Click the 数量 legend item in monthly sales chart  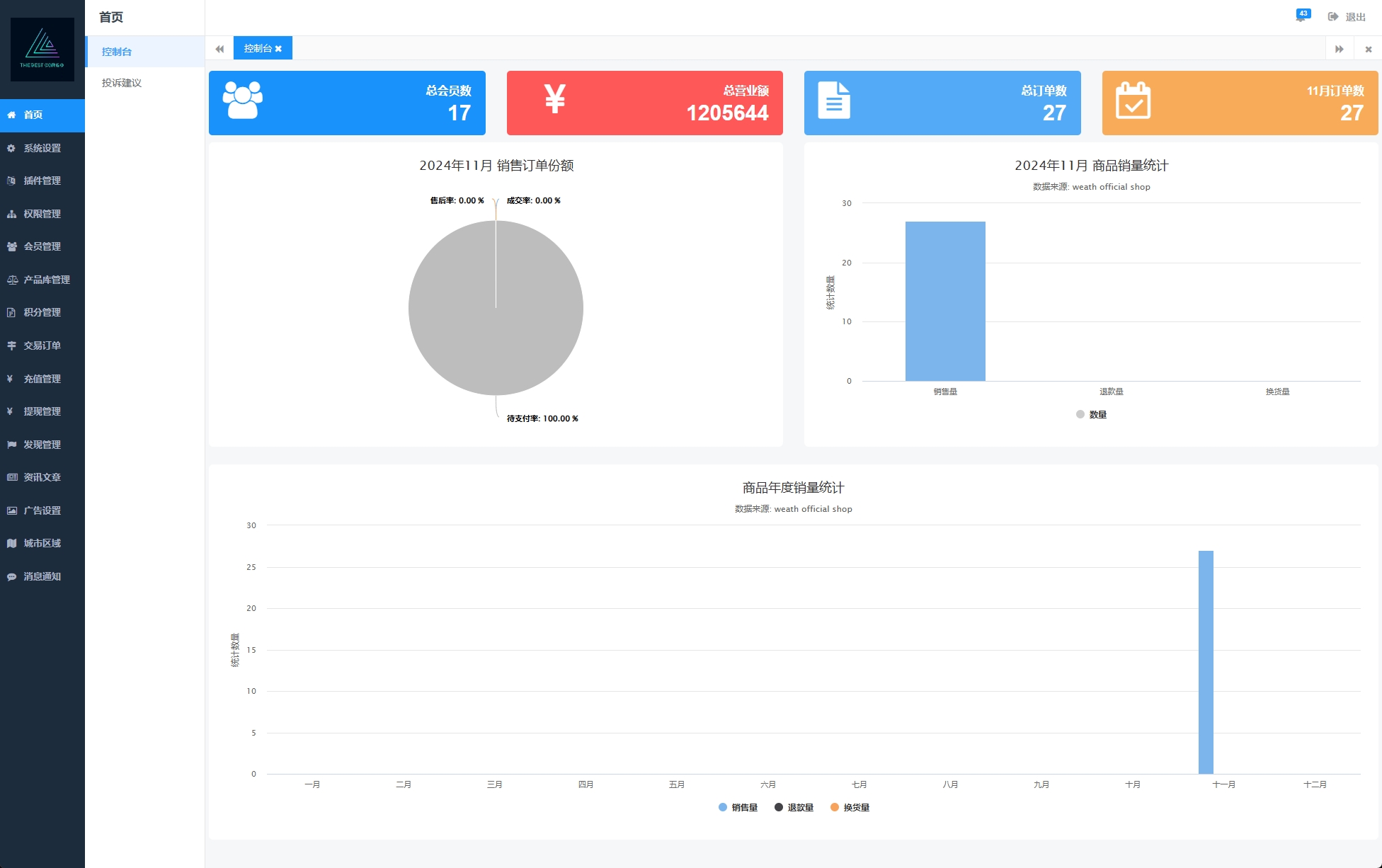(x=1091, y=414)
